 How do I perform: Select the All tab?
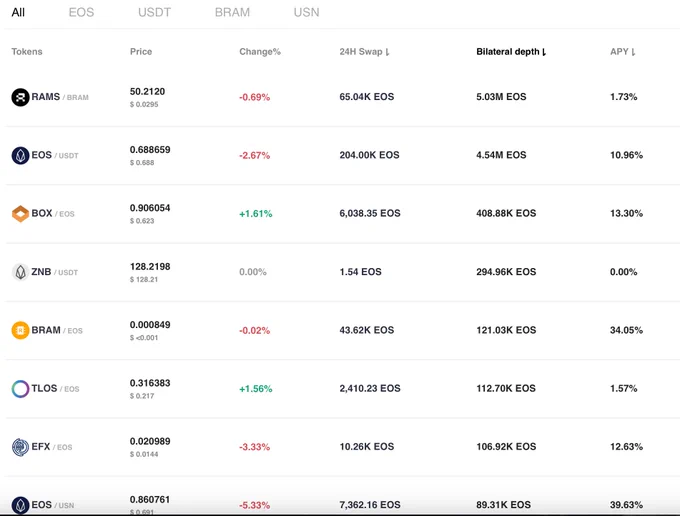18,12
